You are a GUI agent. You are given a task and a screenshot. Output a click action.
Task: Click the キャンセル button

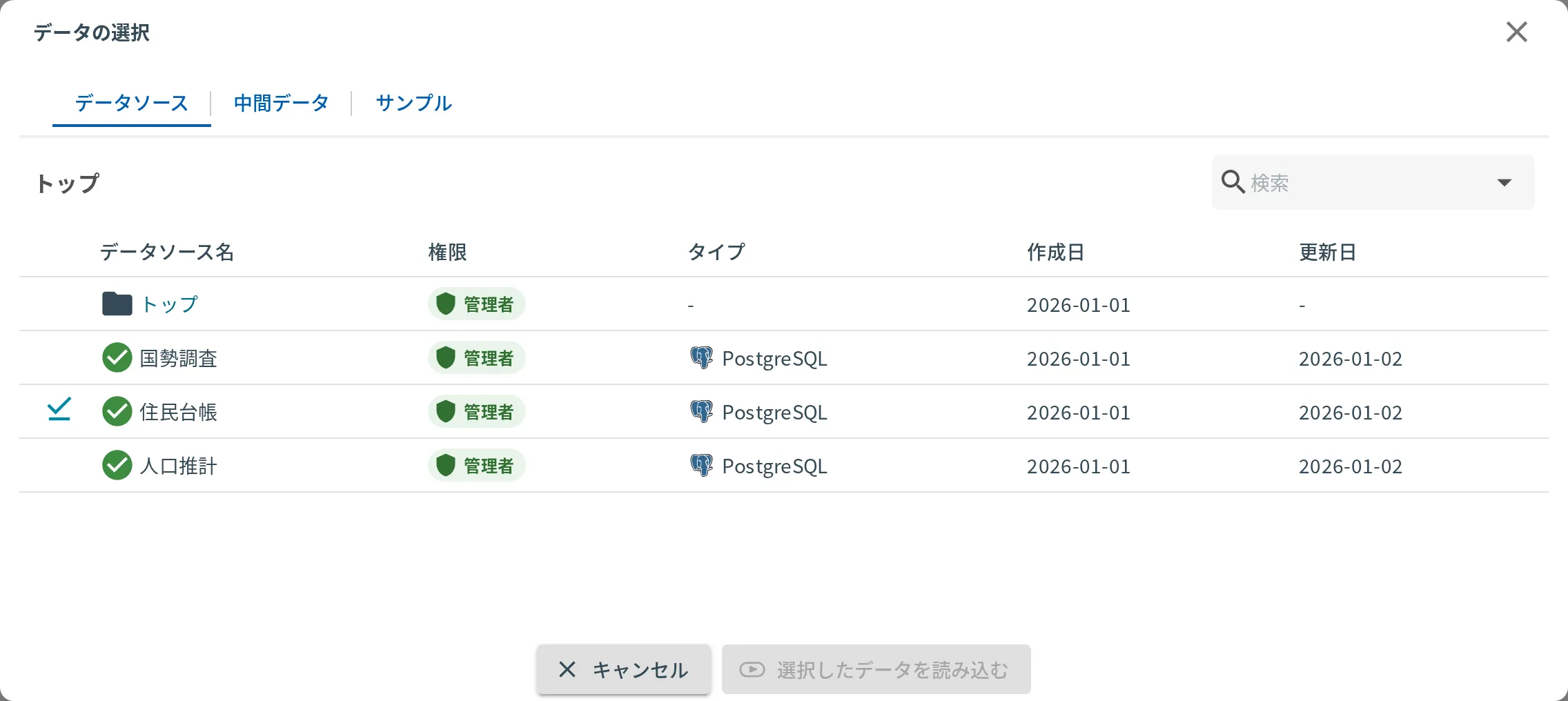click(624, 669)
